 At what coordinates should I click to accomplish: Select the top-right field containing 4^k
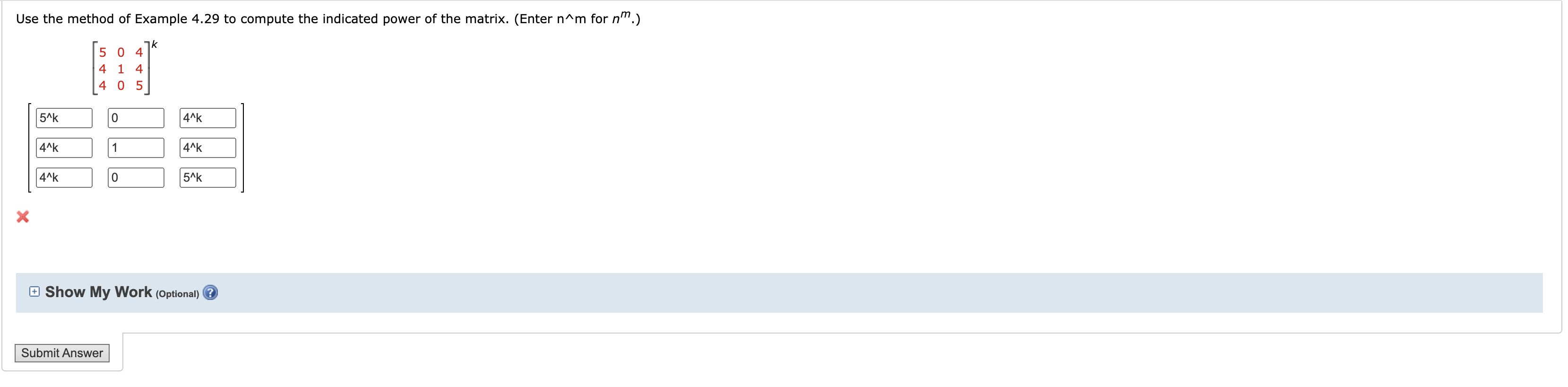[207, 118]
